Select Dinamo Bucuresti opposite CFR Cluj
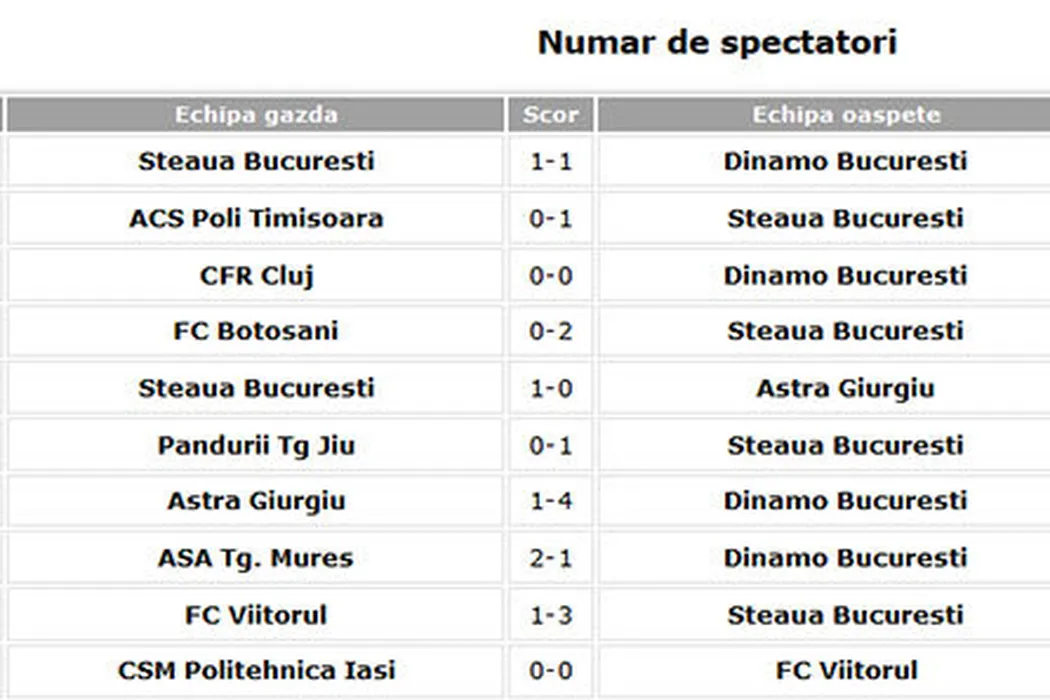 [846, 275]
